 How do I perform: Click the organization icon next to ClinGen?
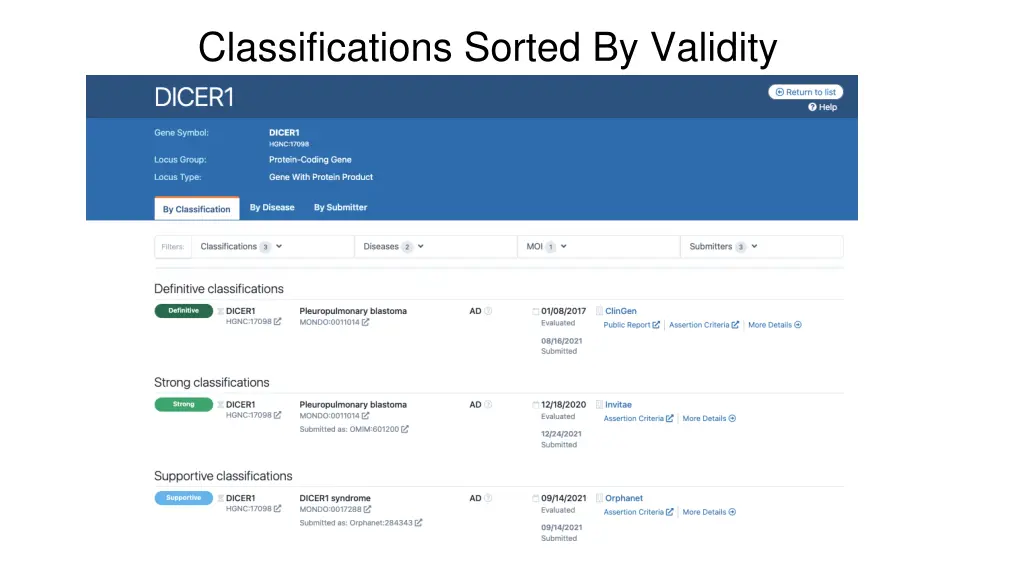598,311
